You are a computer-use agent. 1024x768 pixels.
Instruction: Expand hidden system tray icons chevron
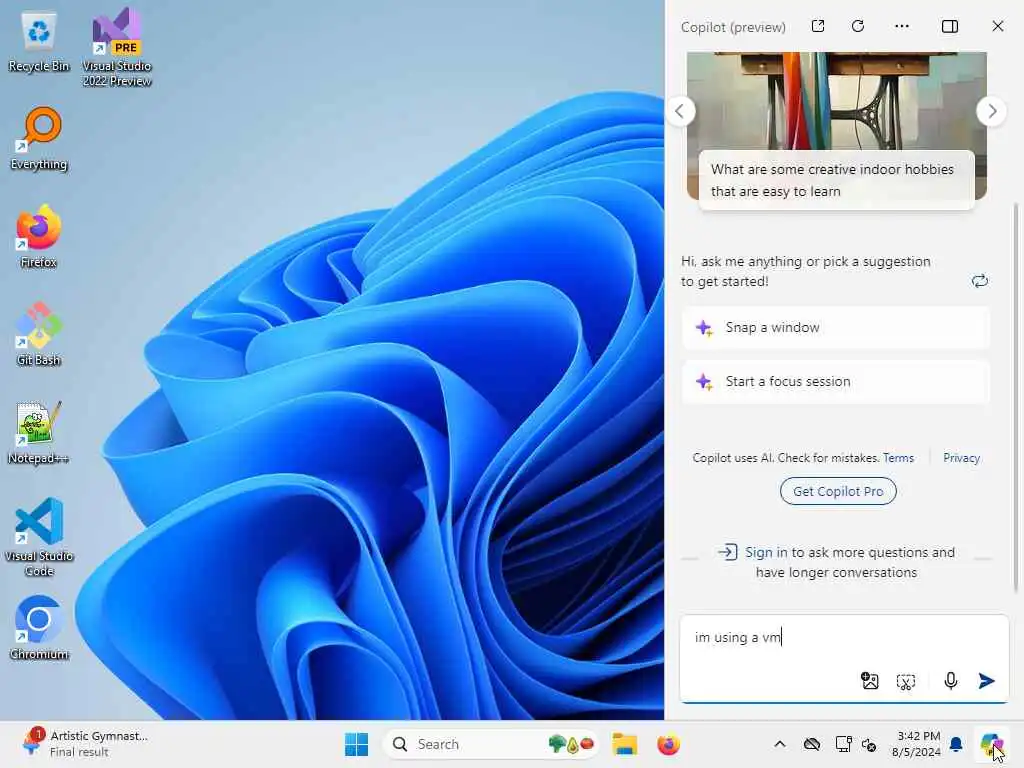(780, 744)
